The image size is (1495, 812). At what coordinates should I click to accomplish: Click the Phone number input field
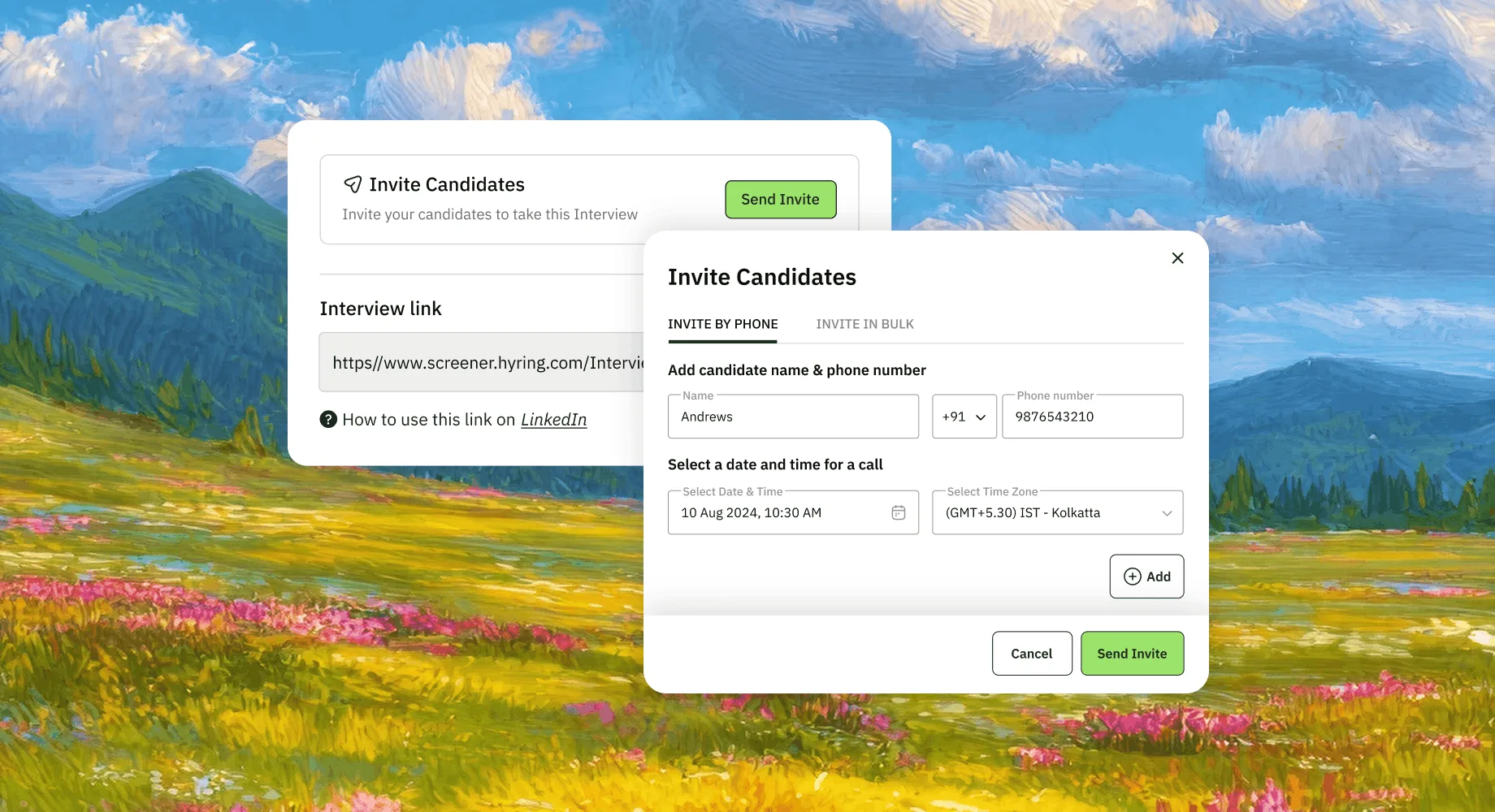(1093, 417)
